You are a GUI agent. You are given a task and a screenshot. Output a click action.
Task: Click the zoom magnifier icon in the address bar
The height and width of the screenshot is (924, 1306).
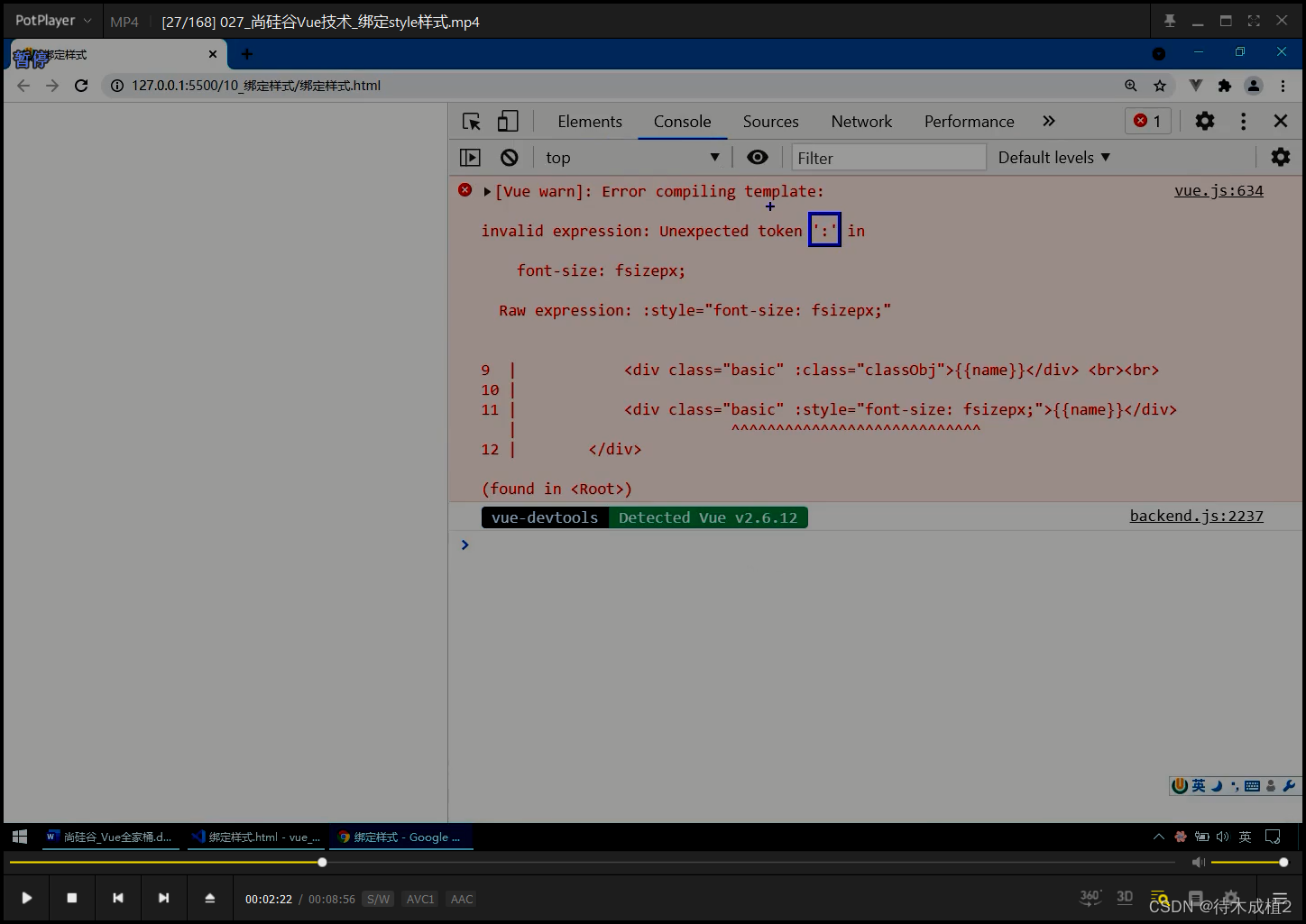1131,86
